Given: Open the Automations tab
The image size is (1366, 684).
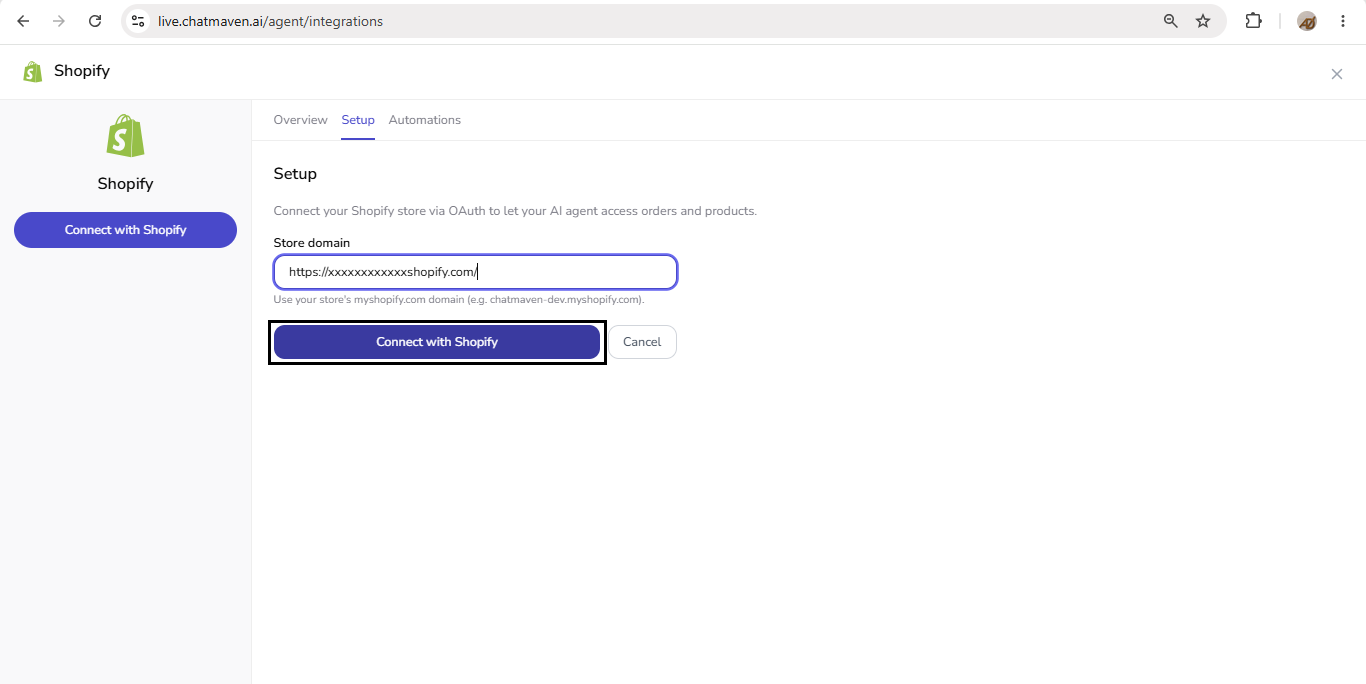Looking at the screenshot, I should (425, 120).
